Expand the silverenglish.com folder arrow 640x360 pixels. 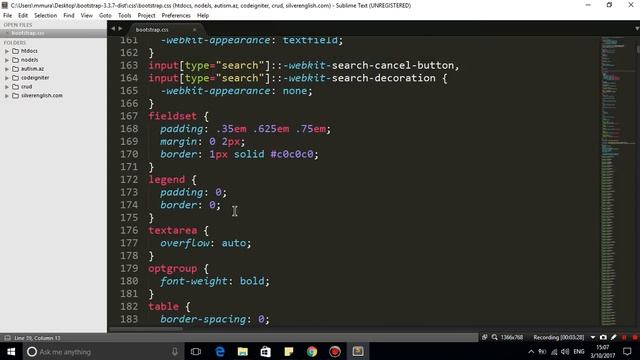click(x=7, y=96)
